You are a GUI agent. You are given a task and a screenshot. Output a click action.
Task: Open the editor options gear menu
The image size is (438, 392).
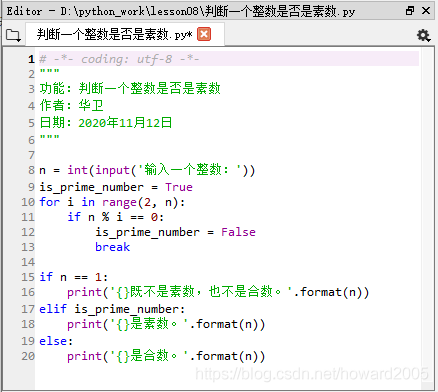[423, 35]
